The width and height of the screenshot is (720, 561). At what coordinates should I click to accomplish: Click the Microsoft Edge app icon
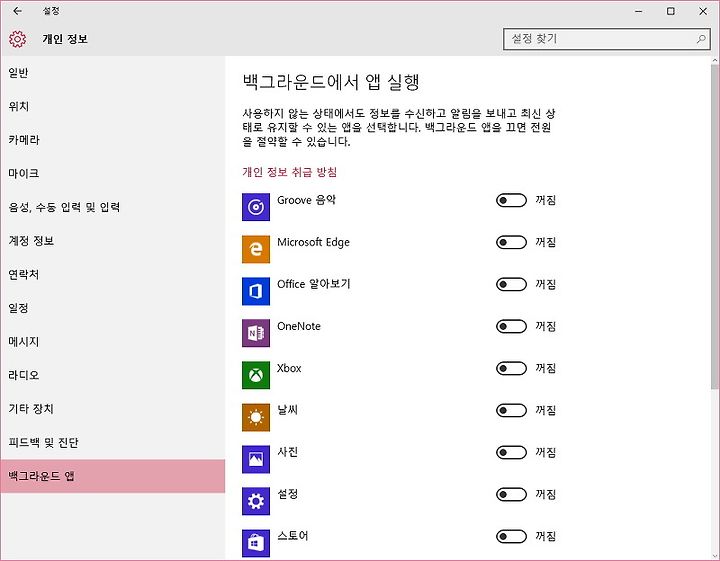(256, 249)
